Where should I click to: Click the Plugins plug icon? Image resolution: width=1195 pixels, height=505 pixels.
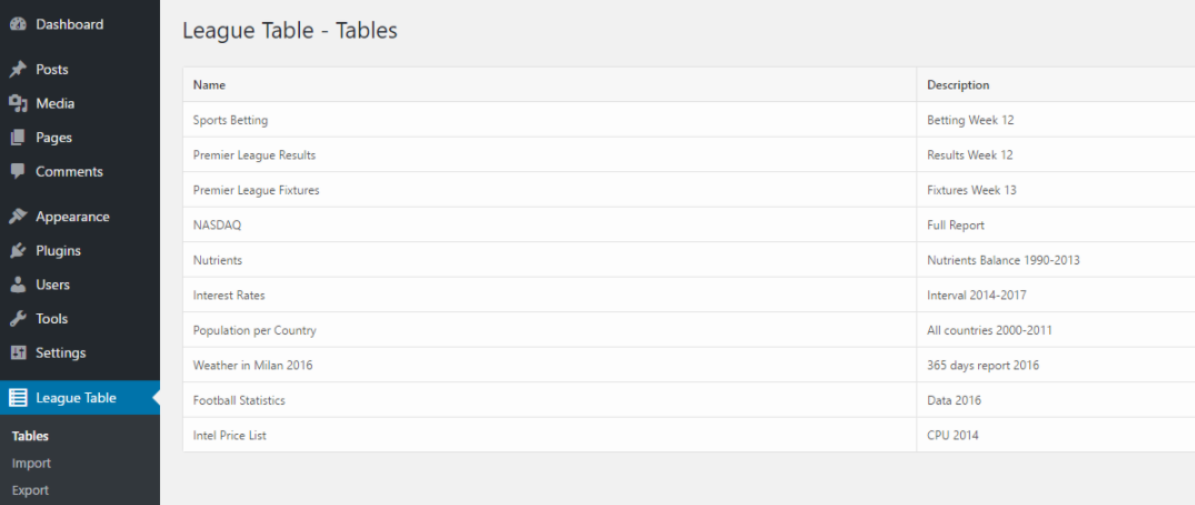[x=17, y=251]
